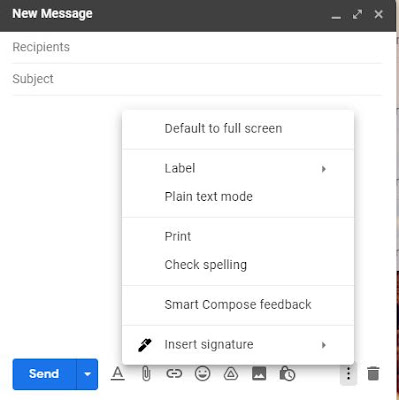This screenshot has height=400, width=399.
Task: Run Check spelling
Action: (x=238, y=265)
